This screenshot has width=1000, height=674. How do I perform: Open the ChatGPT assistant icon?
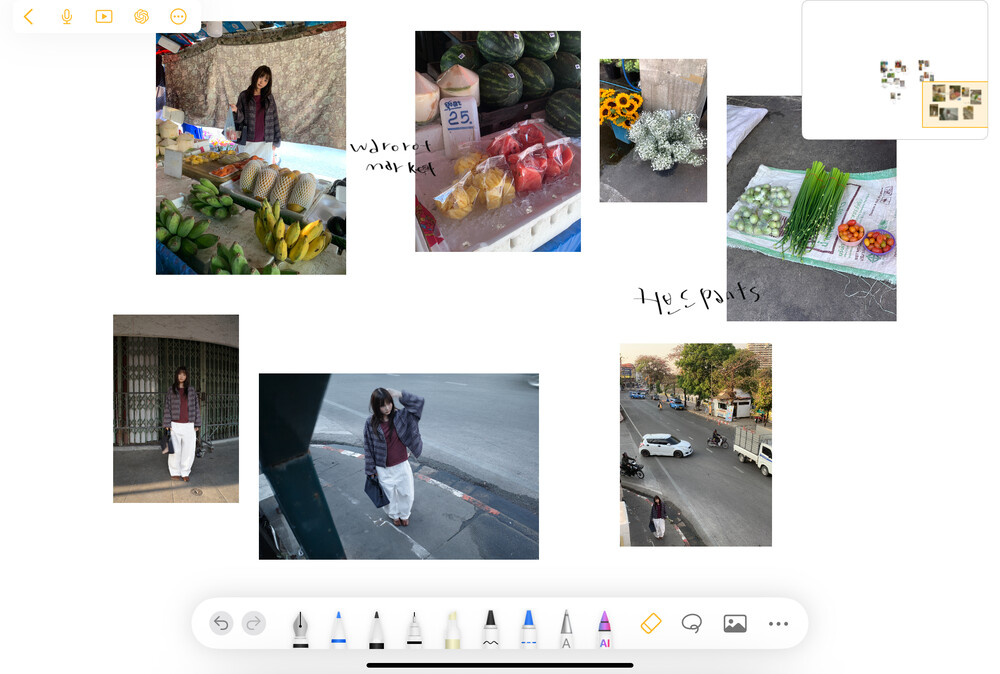click(141, 17)
